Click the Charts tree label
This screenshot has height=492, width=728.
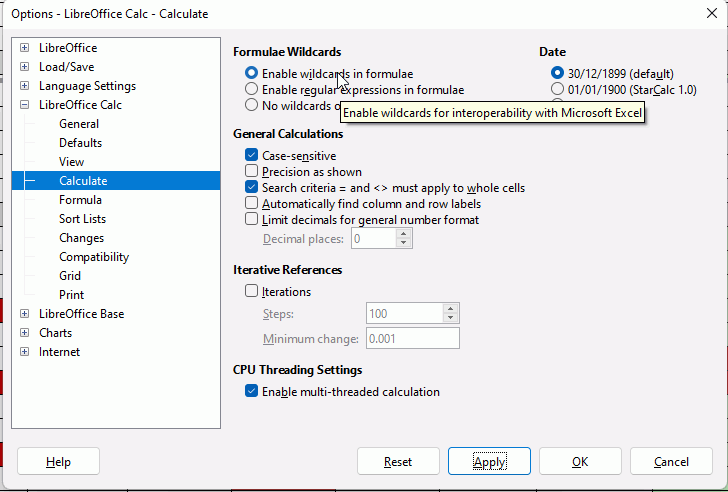coord(55,333)
